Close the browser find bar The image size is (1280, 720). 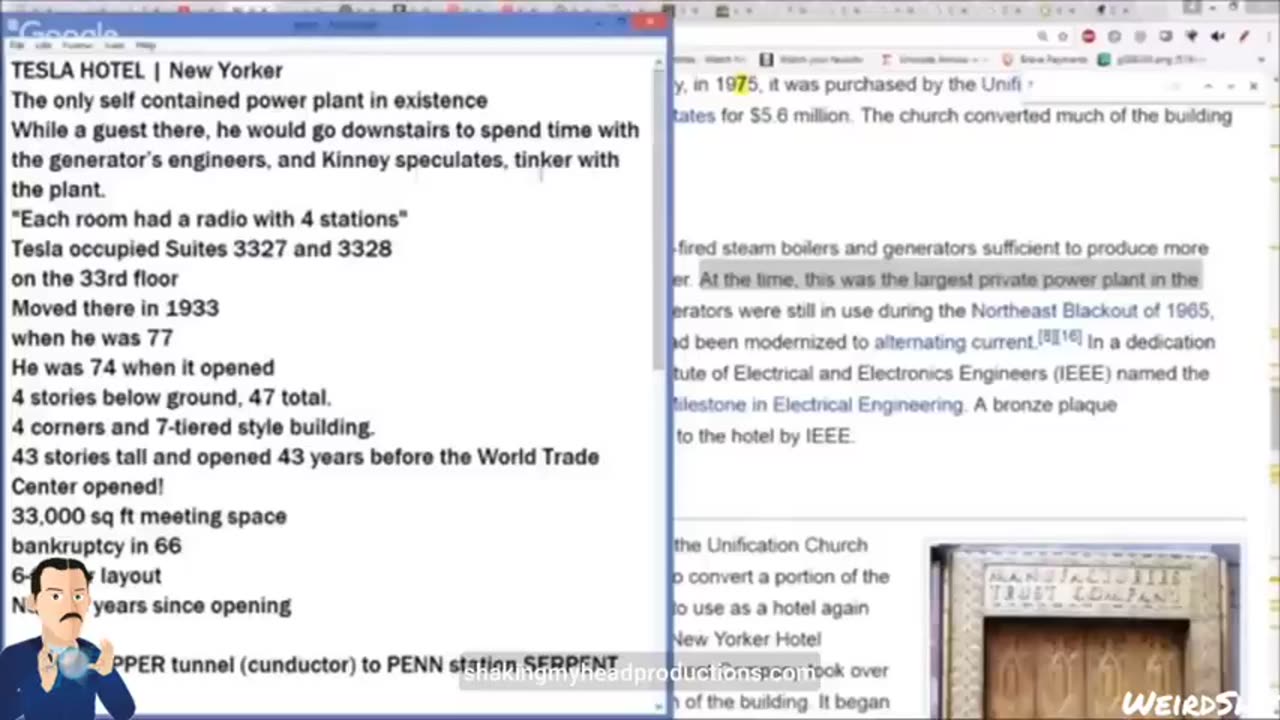(x=1253, y=86)
